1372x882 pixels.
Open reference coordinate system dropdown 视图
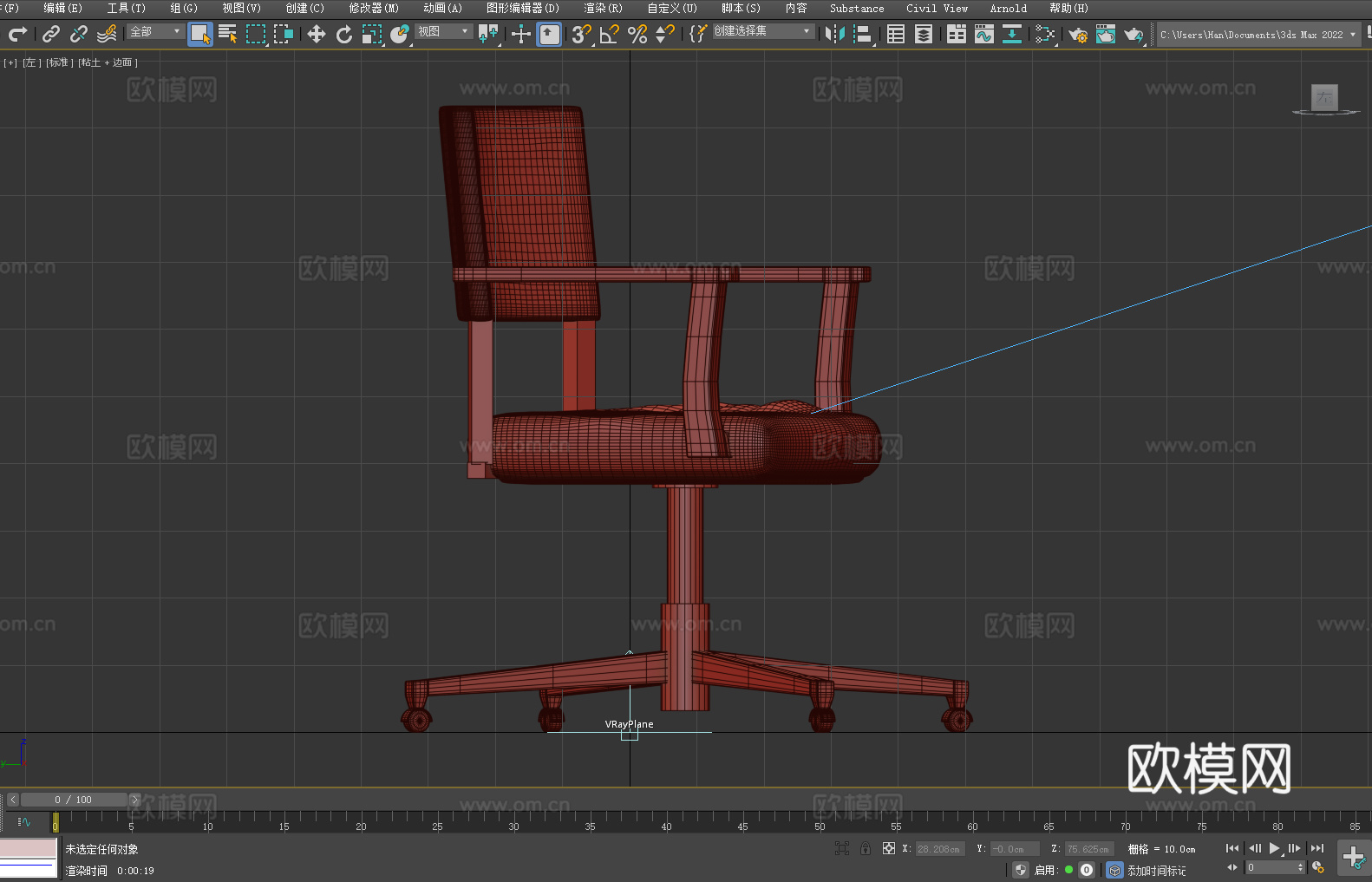tap(443, 31)
